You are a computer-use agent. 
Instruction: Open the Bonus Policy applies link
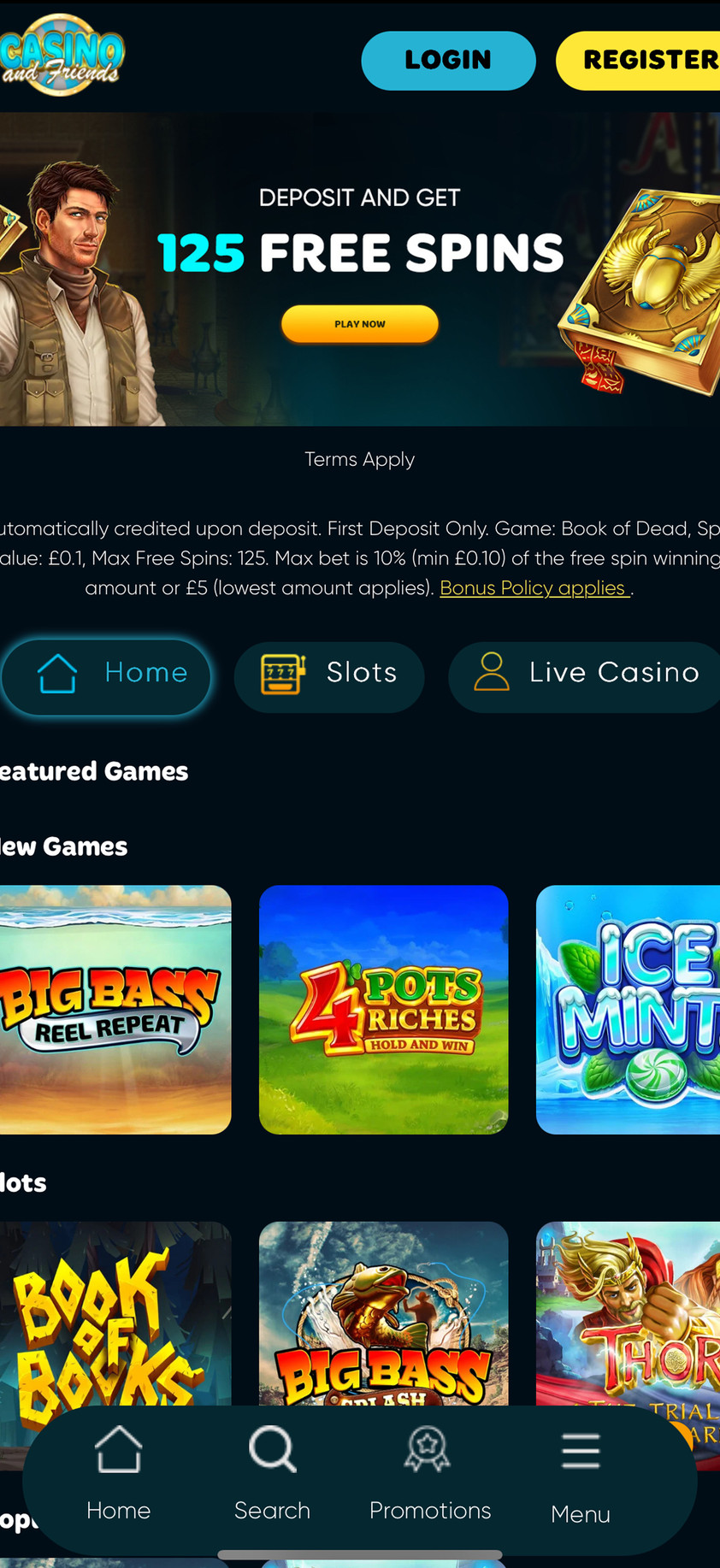(534, 588)
